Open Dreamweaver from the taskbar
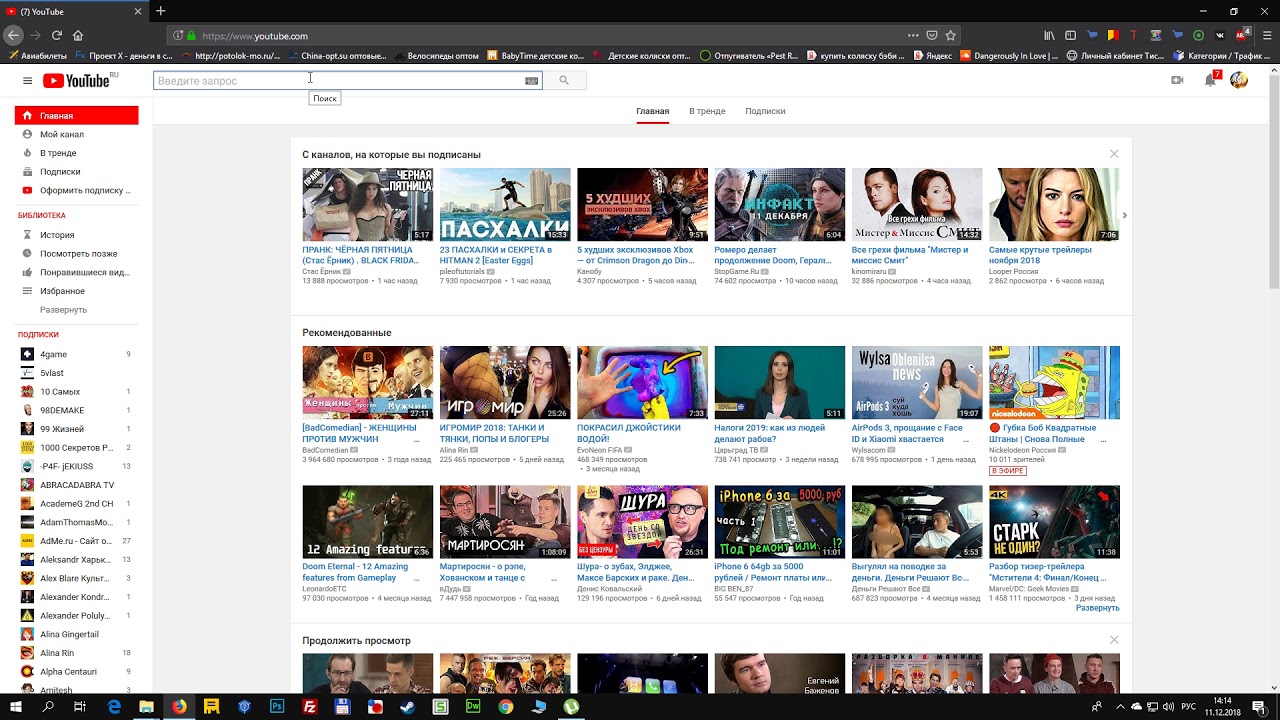Image resolution: width=1280 pixels, height=720 pixels. point(473,706)
